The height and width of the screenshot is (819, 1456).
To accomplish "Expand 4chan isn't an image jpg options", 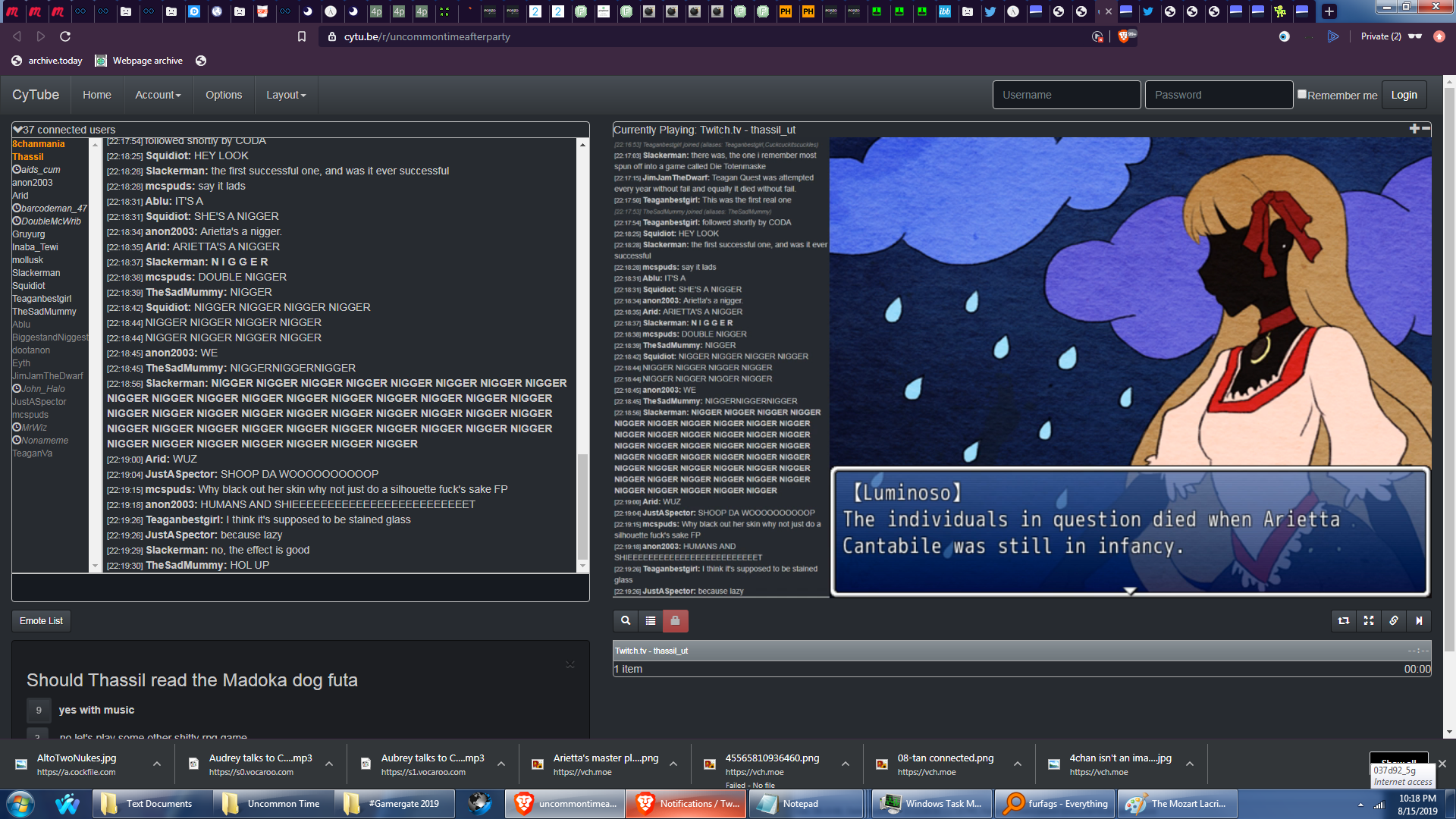I will (x=1190, y=764).
